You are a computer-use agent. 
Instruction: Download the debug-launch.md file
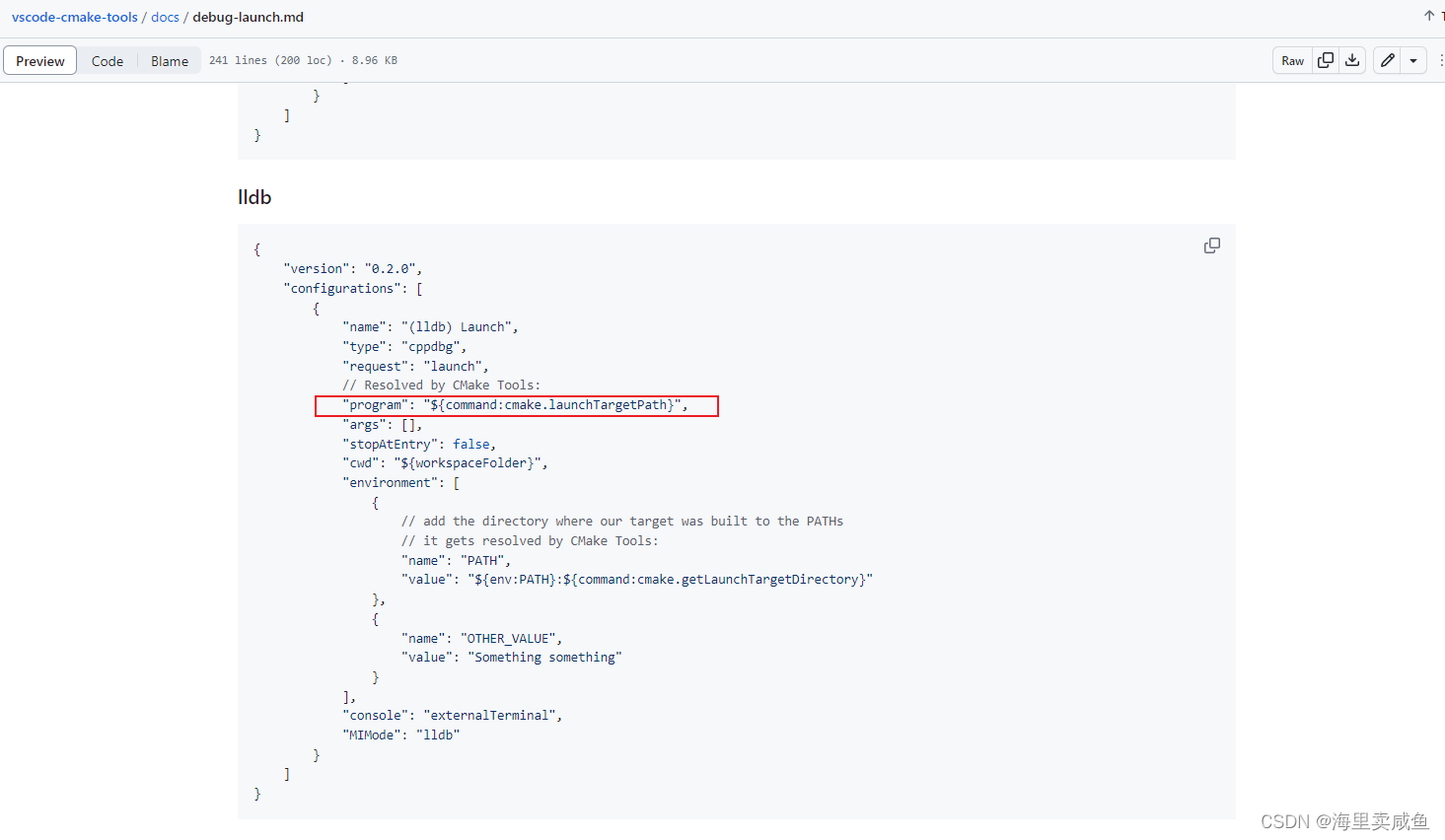(1352, 60)
